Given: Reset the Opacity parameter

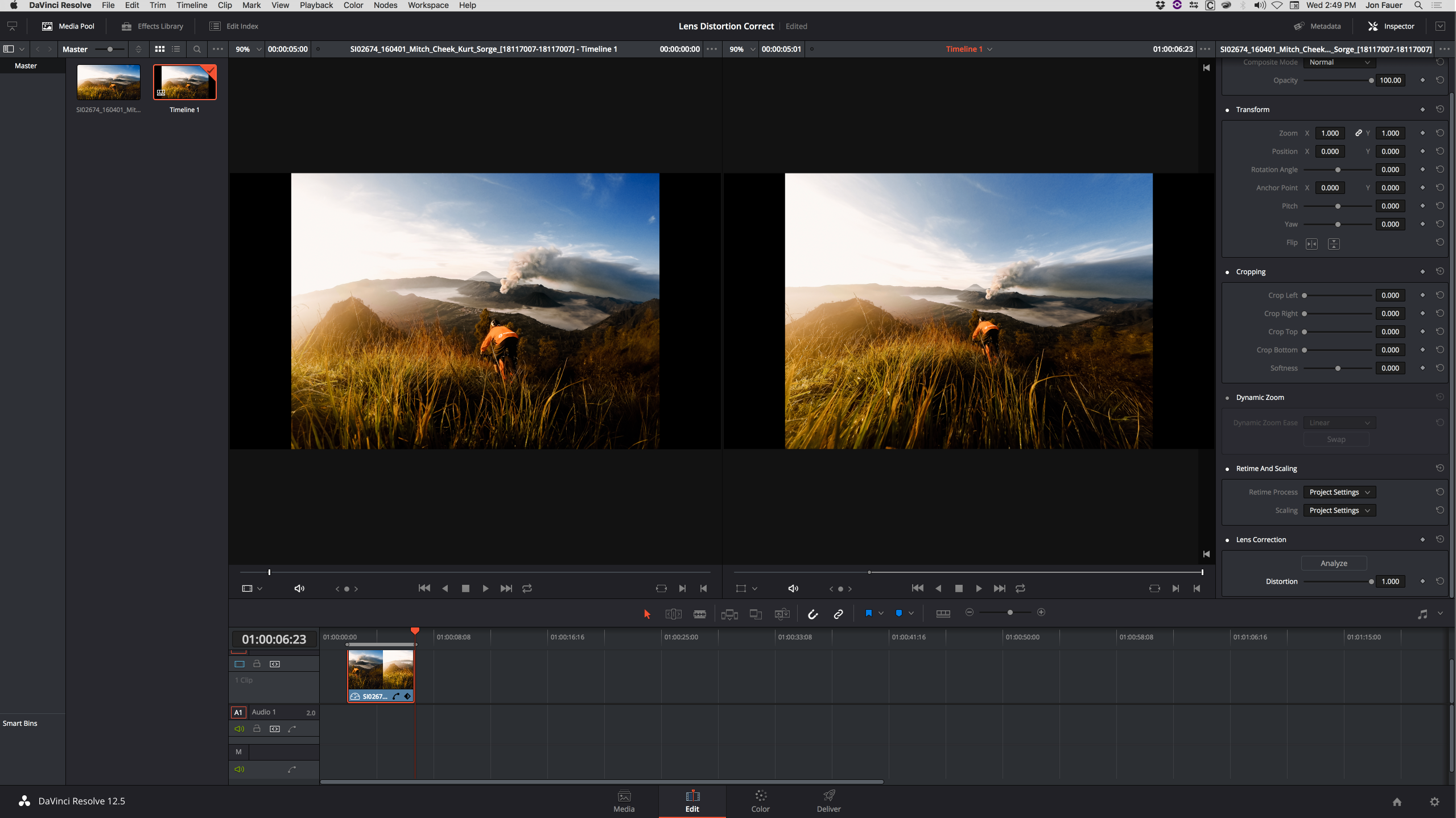Looking at the screenshot, I should [x=1439, y=80].
